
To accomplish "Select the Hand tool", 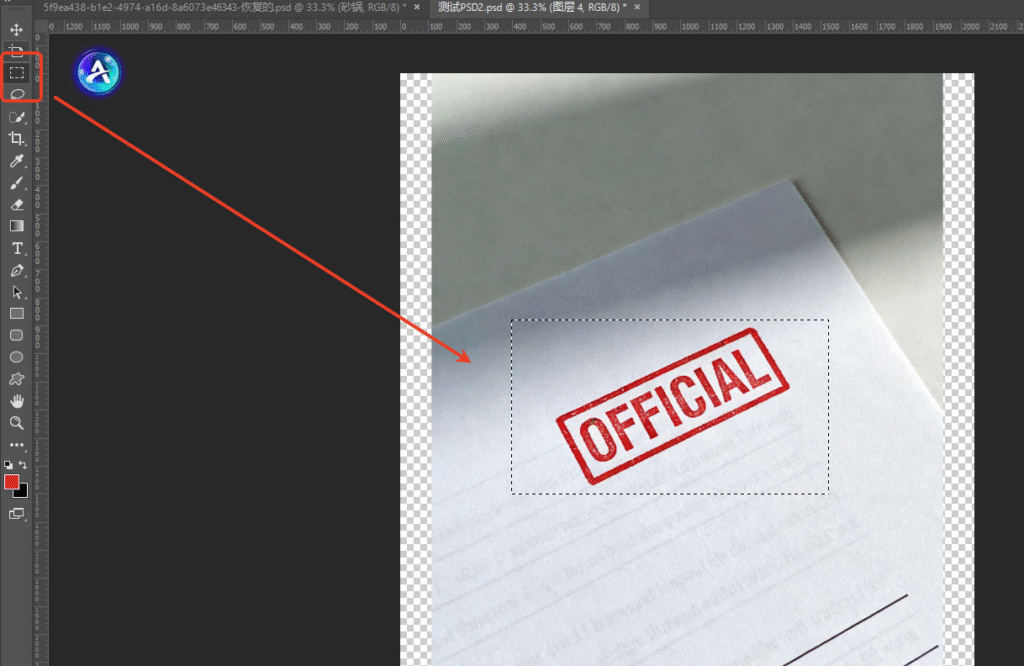I will (x=16, y=401).
